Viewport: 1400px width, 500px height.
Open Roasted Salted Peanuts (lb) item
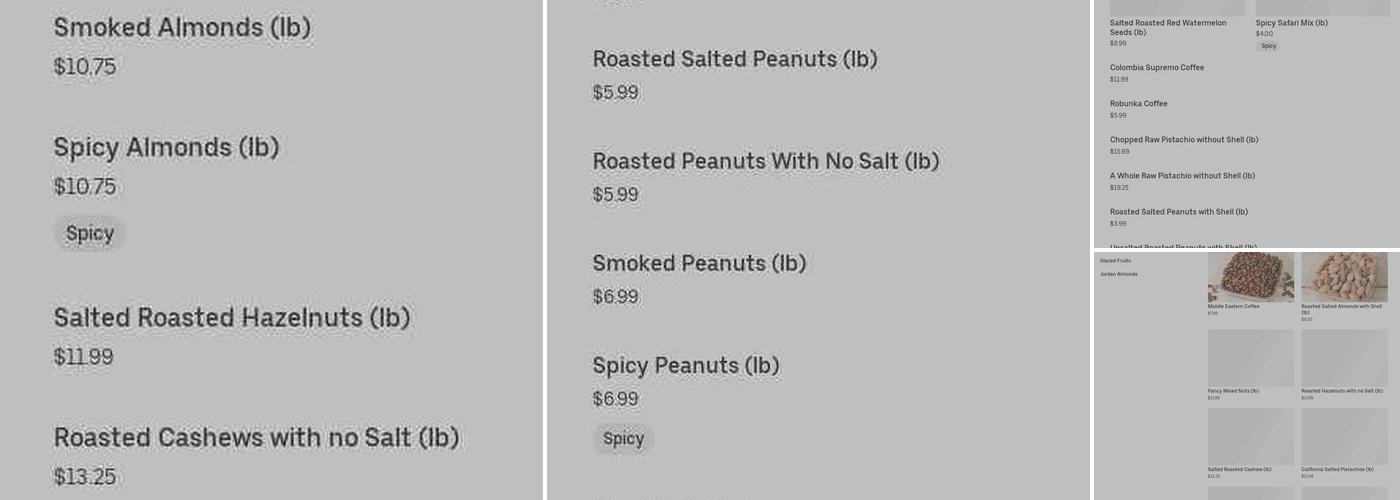[734, 60]
